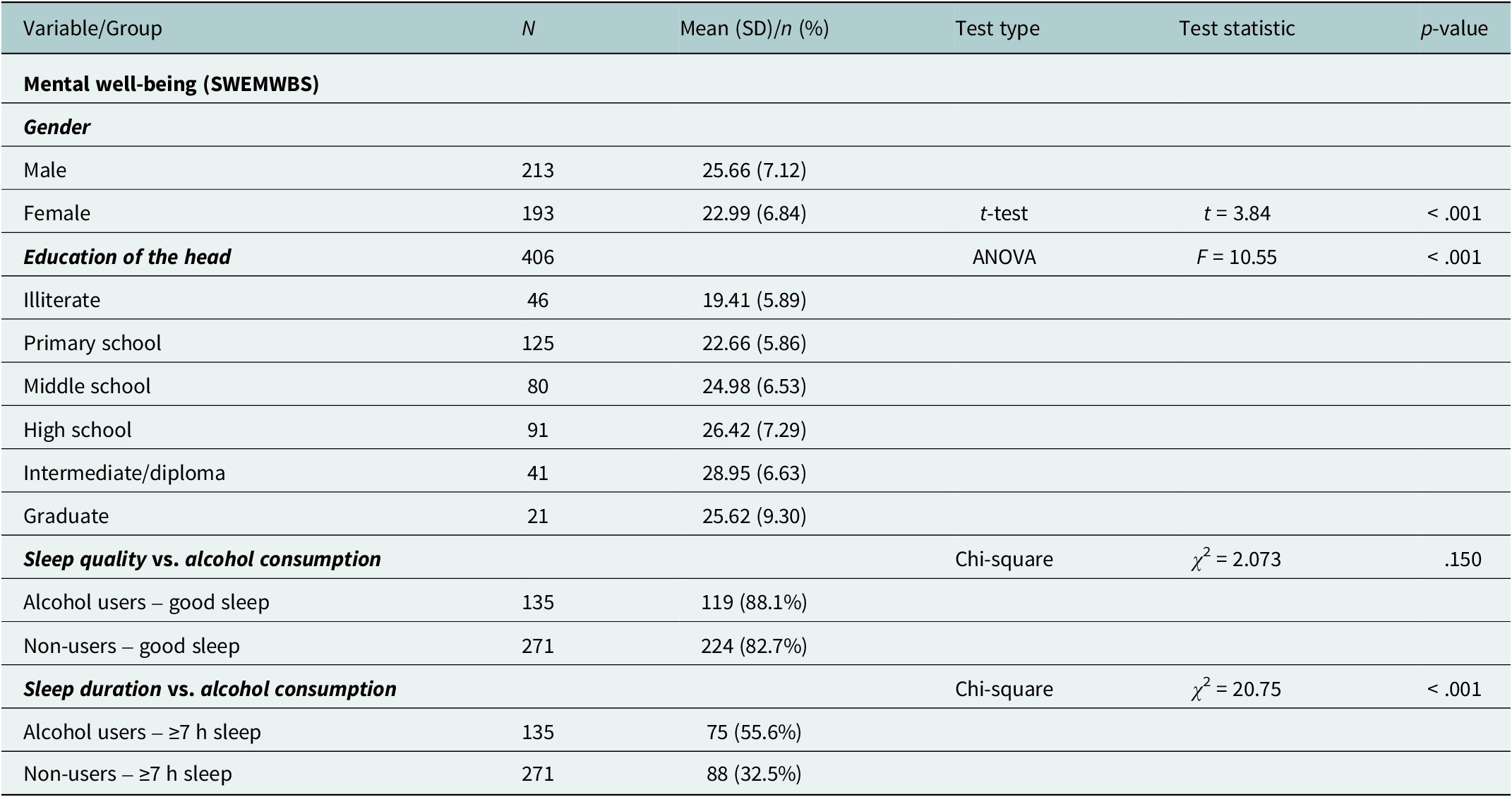Select the Female mean value 22.99 (6.84)
Screen dimensions: 1512x797
coord(754,213)
